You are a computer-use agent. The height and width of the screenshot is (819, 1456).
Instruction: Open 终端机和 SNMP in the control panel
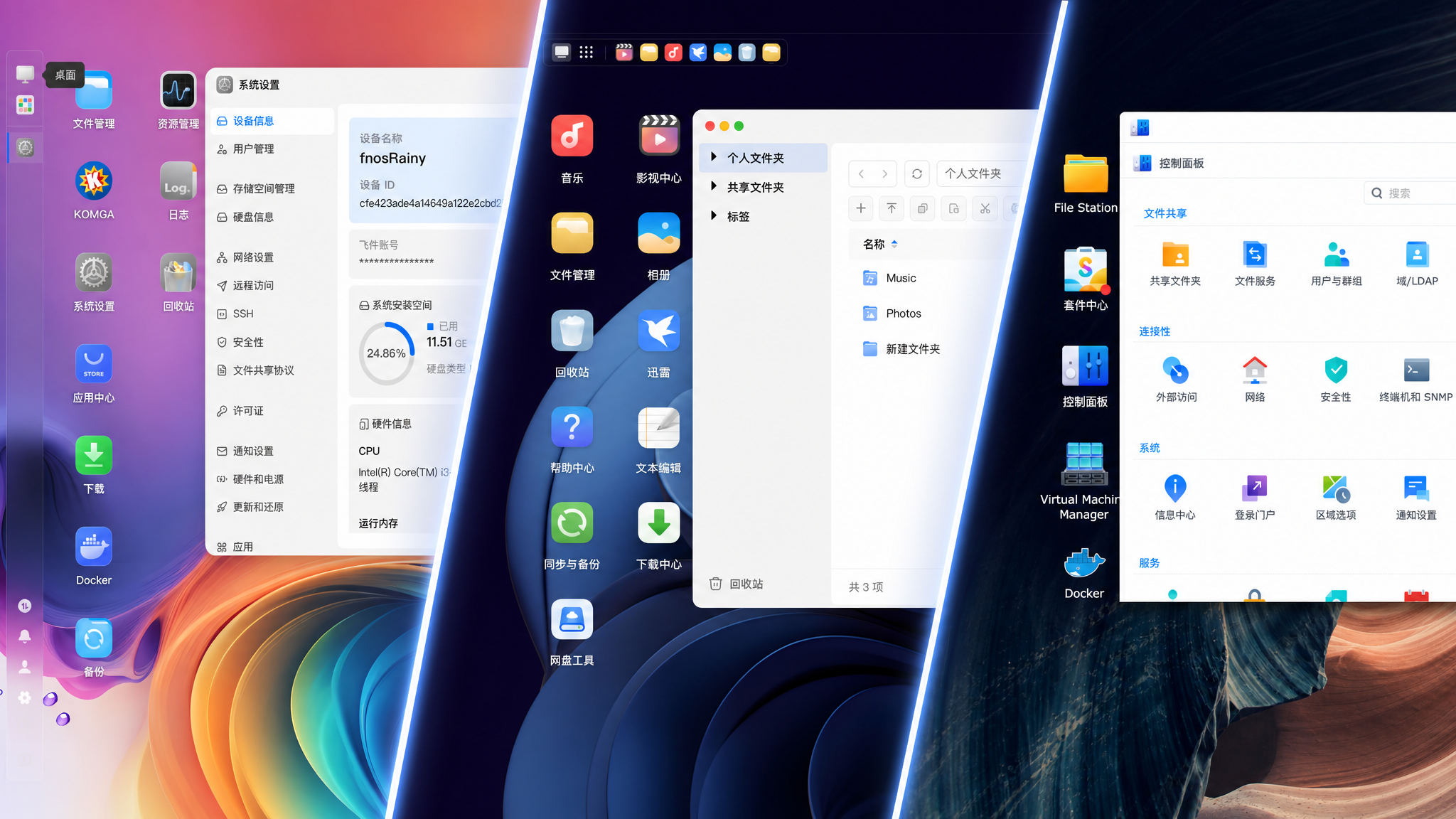(1416, 370)
